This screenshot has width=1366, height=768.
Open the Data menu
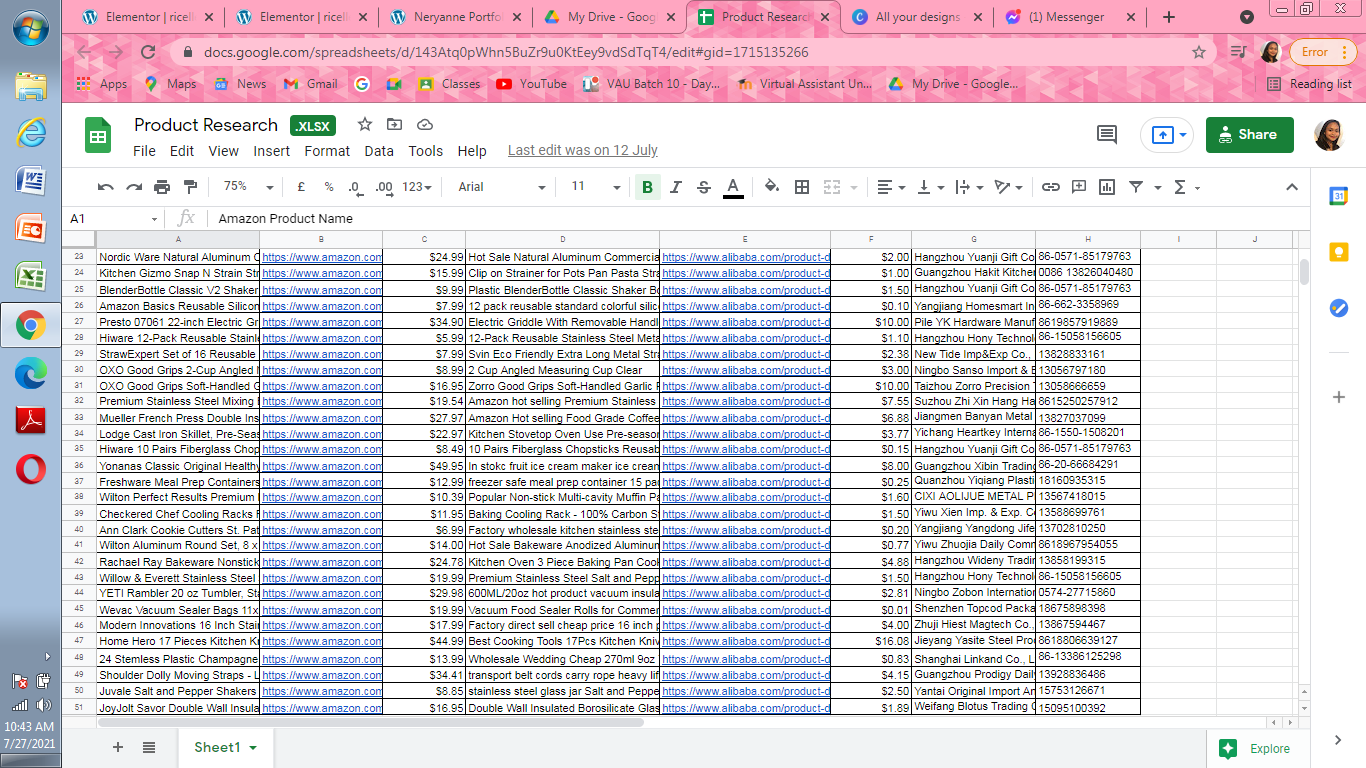(379, 151)
